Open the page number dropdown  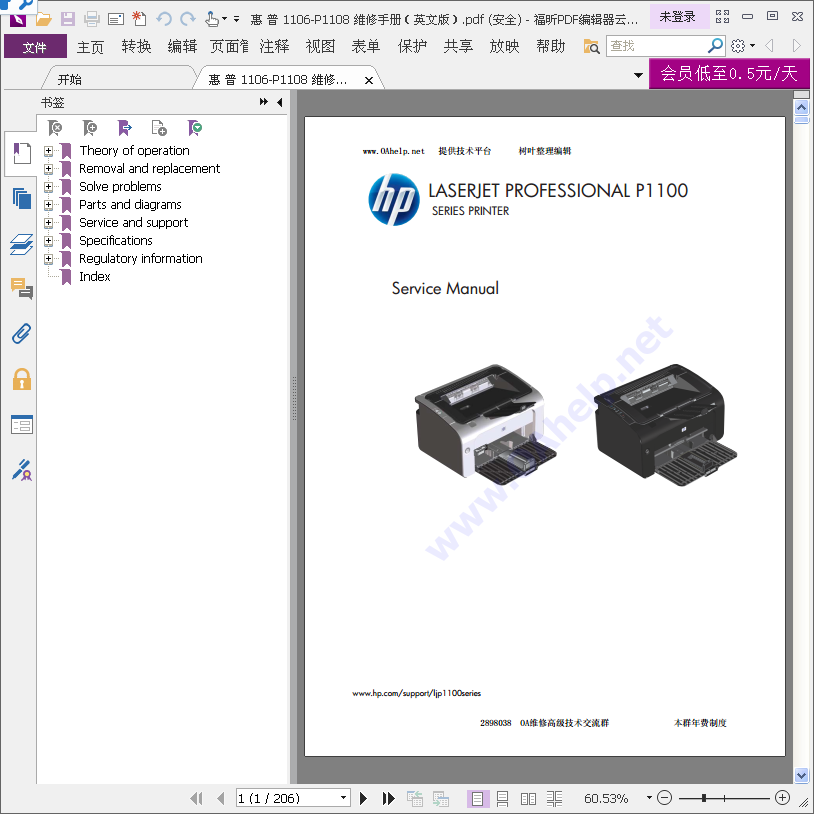coord(343,798)
